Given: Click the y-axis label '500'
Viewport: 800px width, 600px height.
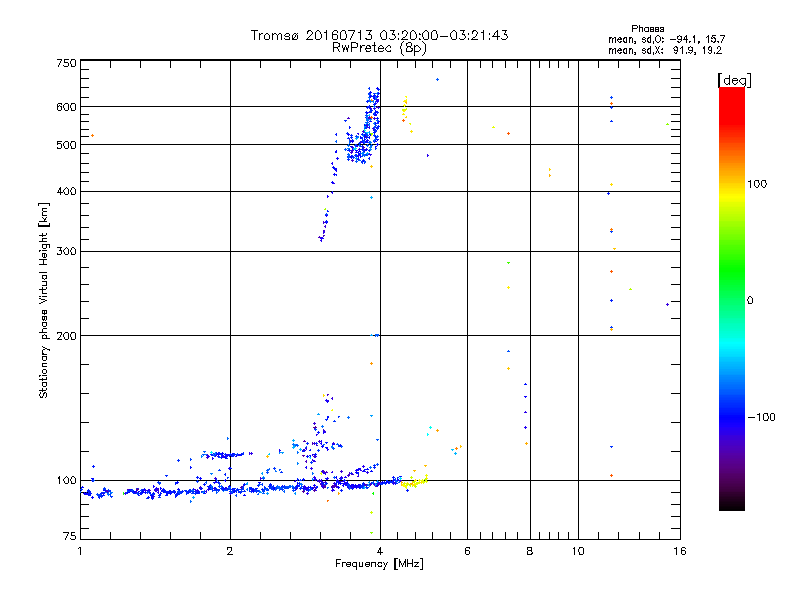Looking at the screenshot, I should coord(66,145).
